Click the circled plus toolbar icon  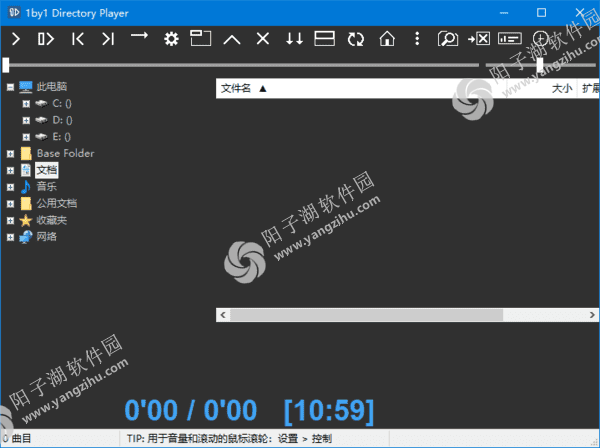pyautogui.click(x=541, y=39)
